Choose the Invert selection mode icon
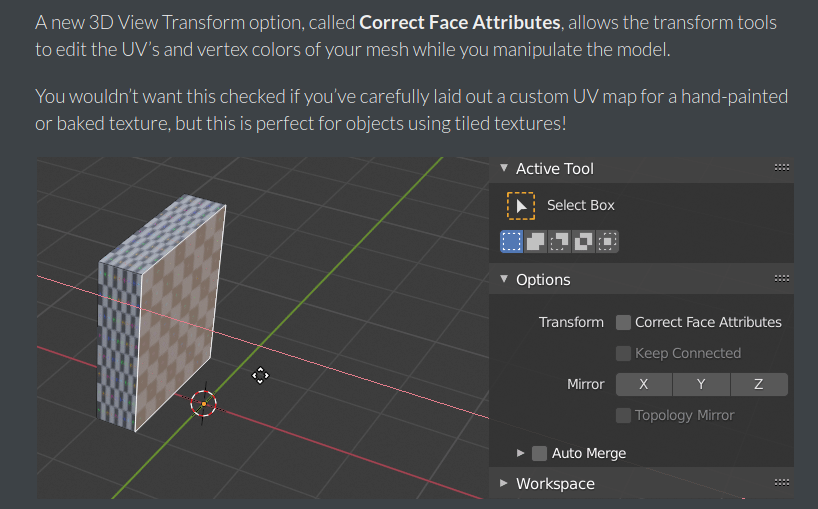Viewport: 818px width, 509px height. [583, 241]
